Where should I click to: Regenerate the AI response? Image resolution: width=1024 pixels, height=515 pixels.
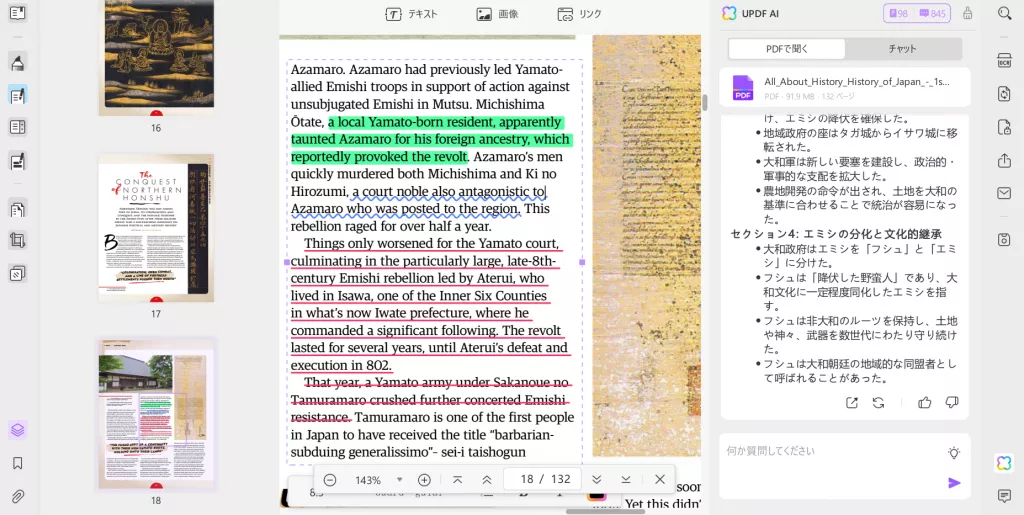pos(878,403)
